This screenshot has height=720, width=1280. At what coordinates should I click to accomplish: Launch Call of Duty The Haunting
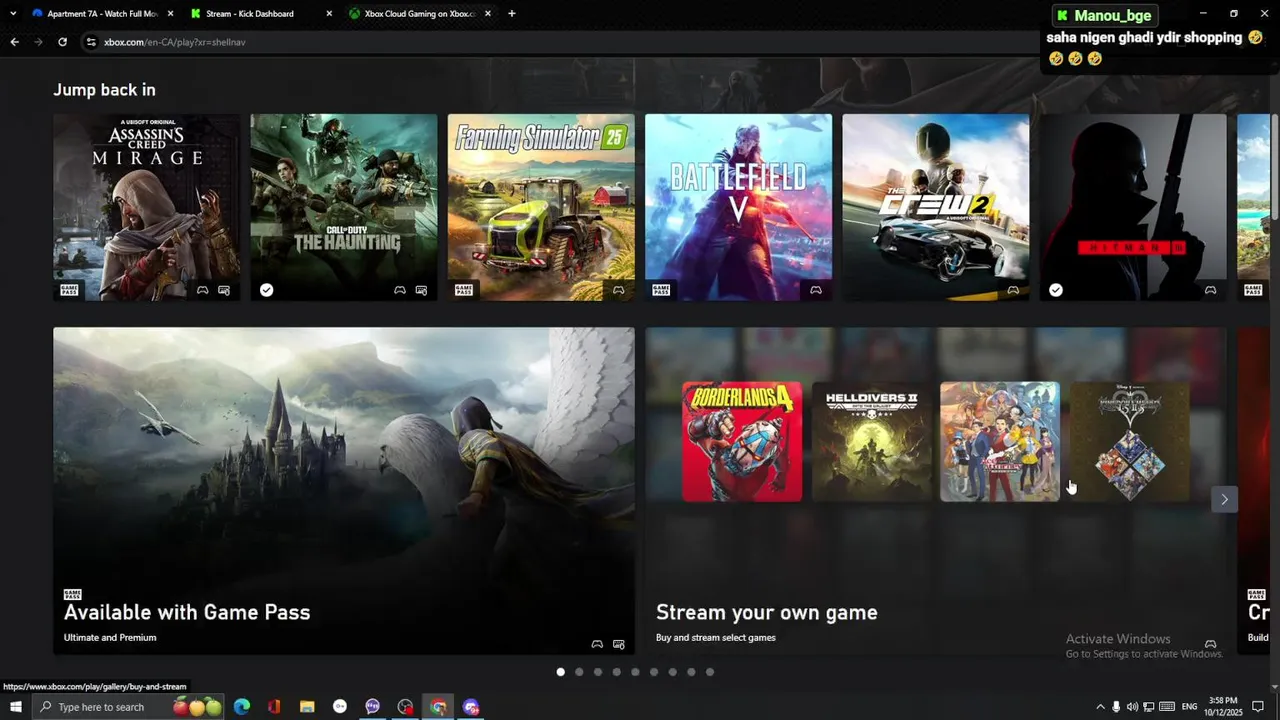[343, 207]
